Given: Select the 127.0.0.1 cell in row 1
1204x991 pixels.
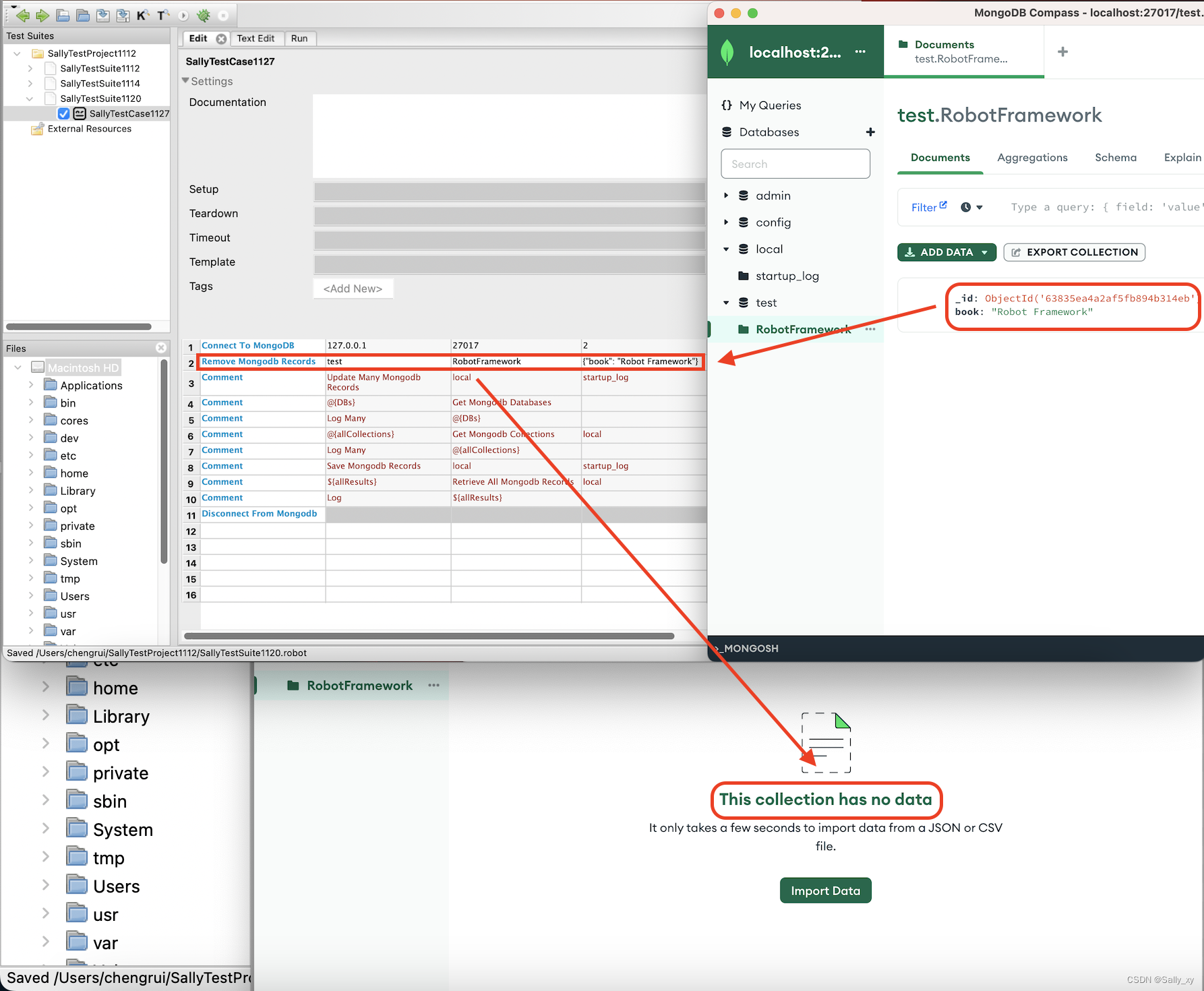Looking at the screenshot, I should (388, 346).
